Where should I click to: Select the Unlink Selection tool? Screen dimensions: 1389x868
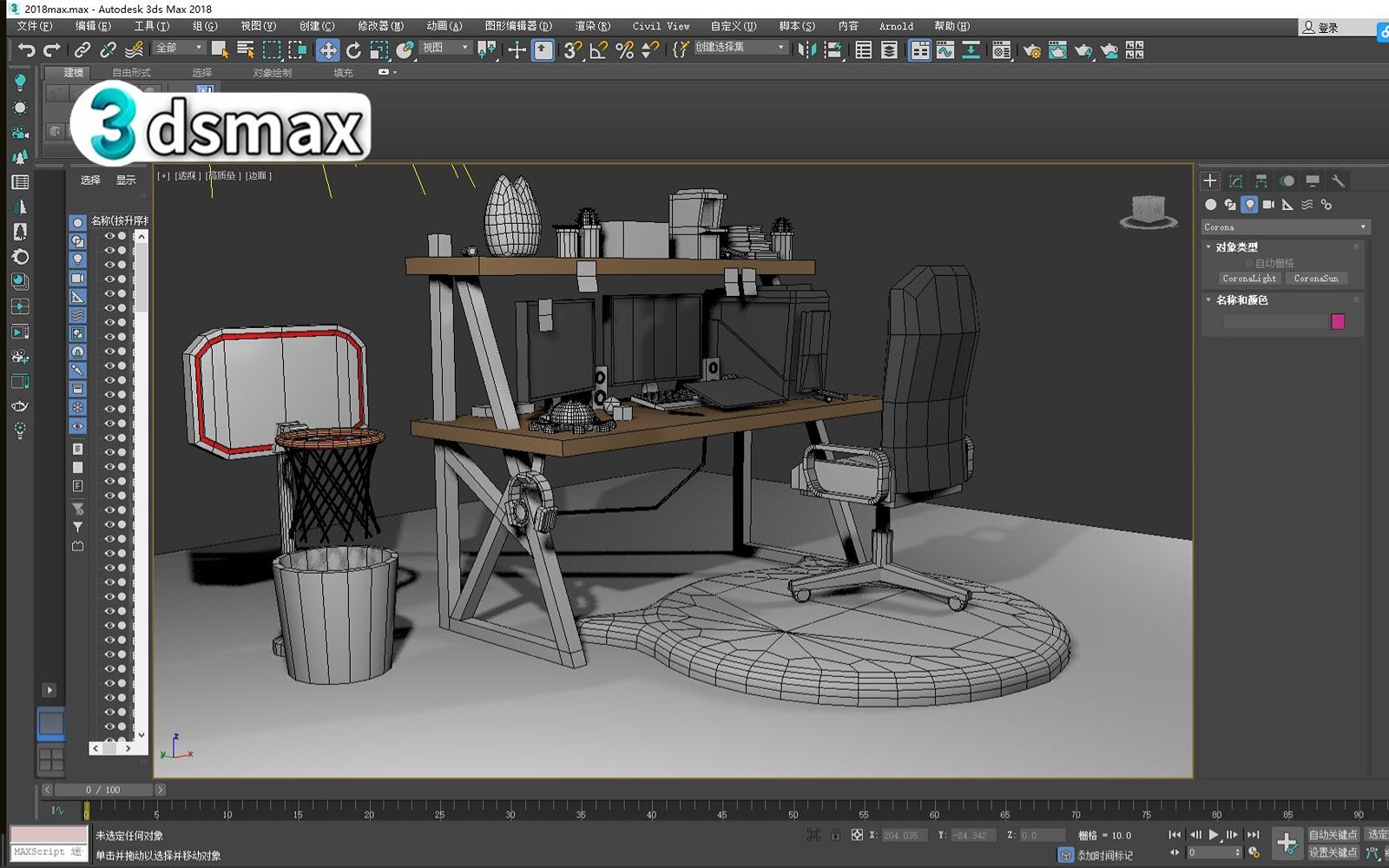pos(108,50)
